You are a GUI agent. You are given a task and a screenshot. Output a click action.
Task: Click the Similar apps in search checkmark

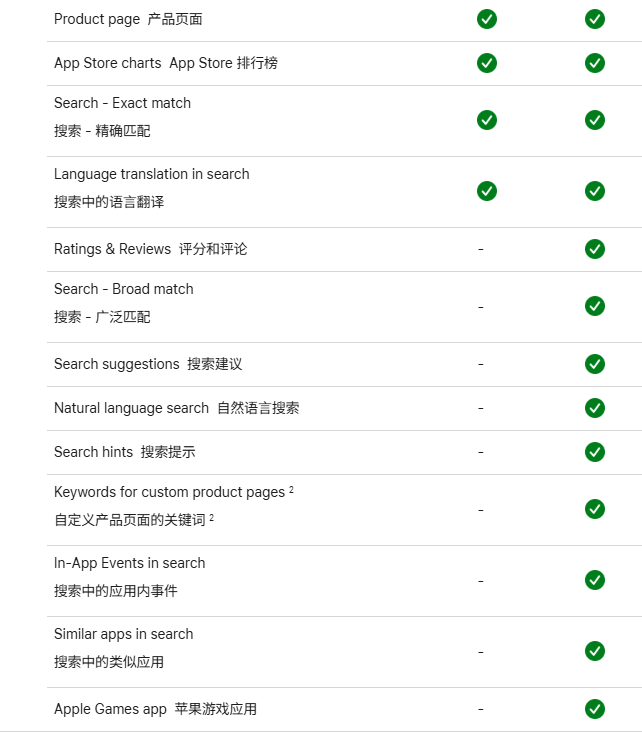click(x=595, y=651)
